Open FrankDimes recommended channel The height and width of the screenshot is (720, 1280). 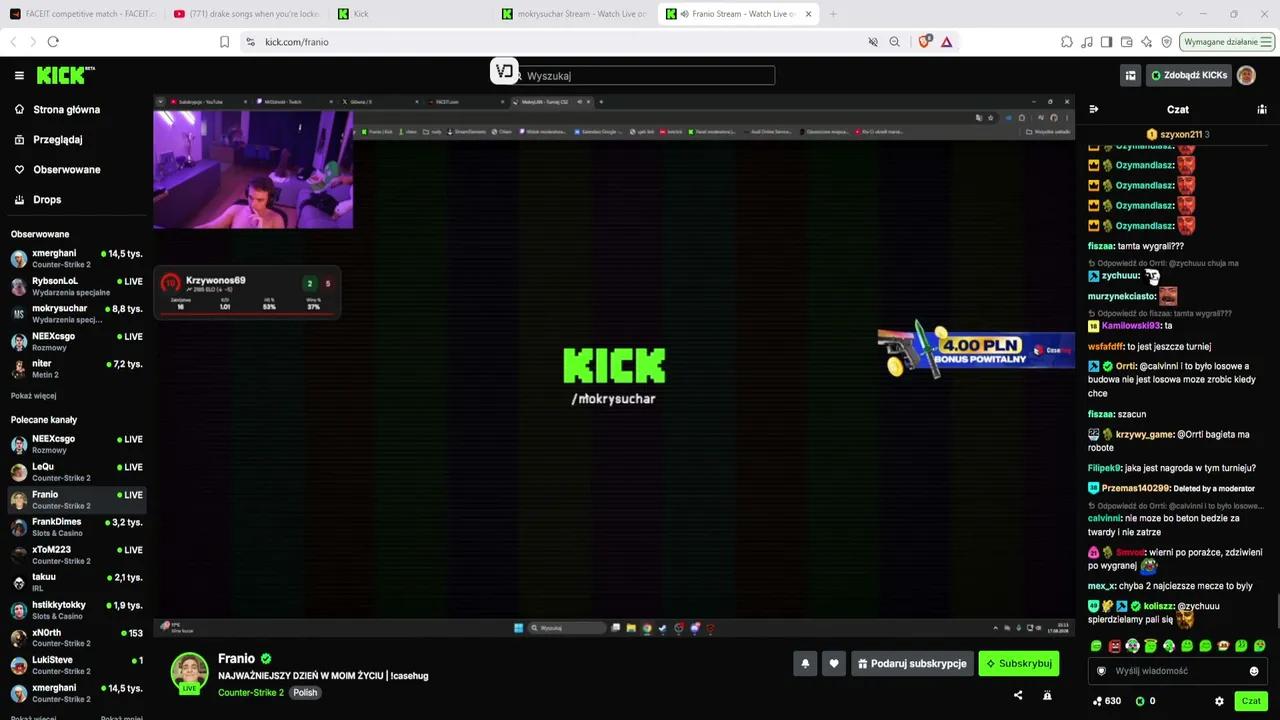[76, 527]
